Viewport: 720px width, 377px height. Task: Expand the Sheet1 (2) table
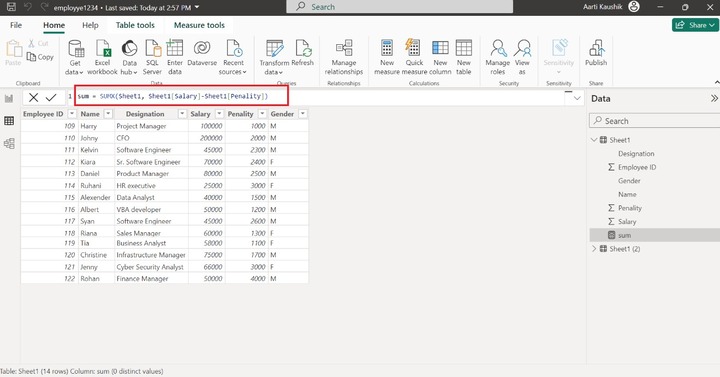pos(594,249)
